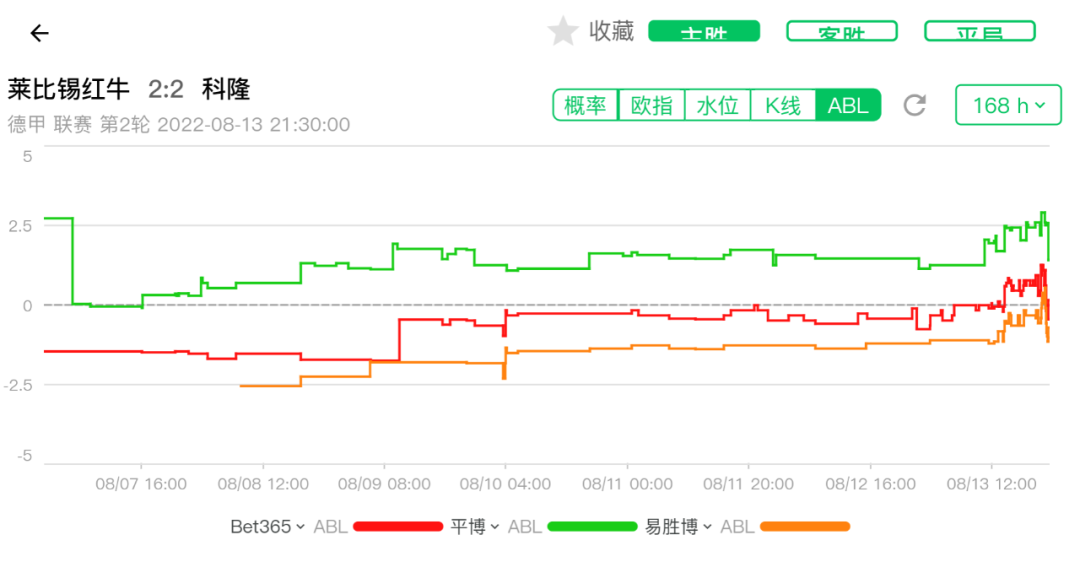
Task: Expand the 易胜博 bookmaker dropdown
Action: [678, 526]
